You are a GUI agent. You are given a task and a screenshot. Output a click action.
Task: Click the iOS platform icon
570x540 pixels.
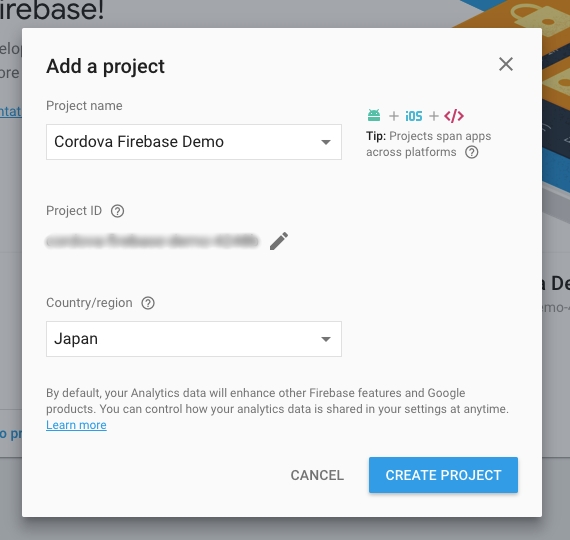point(414,116)
